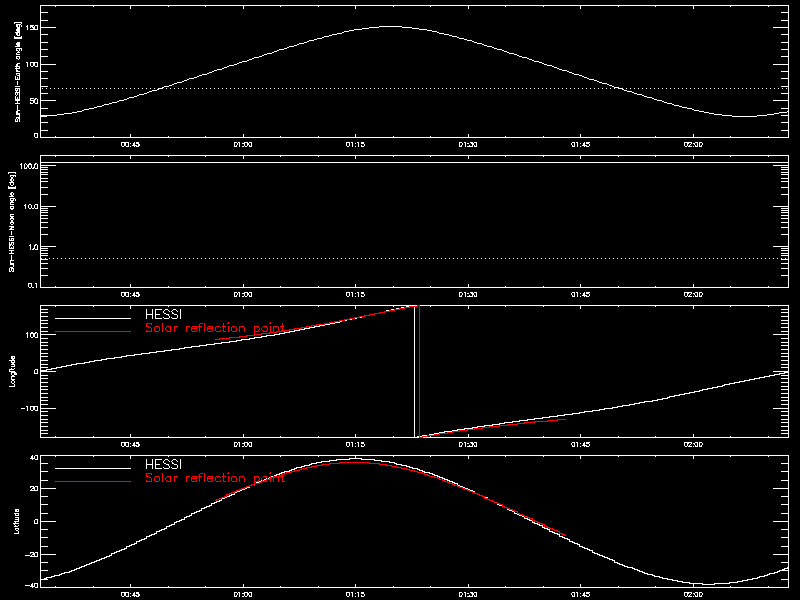Click 01:00 time label under Sun-HESSI-Noon plot
The height and width of the screenshot is (600, 800).
coord(243,295)
